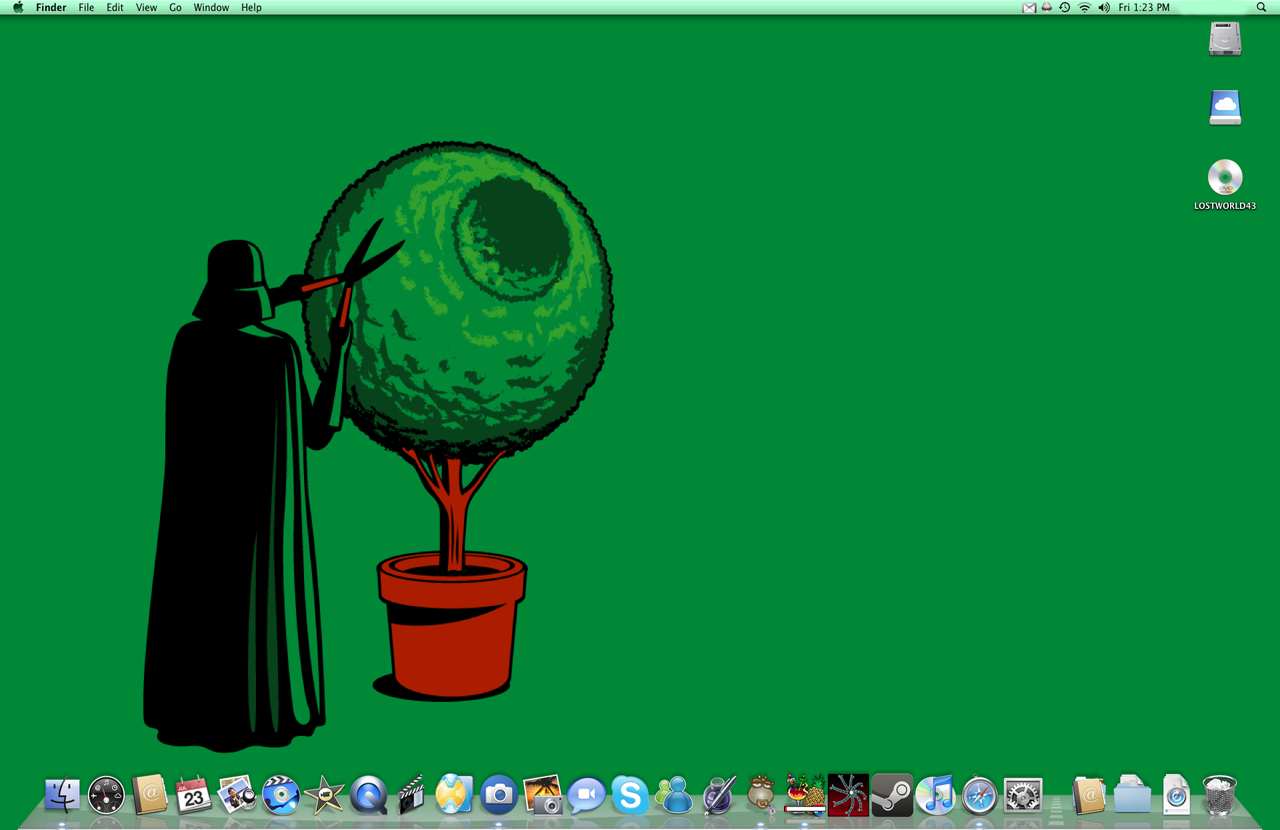The height and width of the screenshot is (830, 1280).
Task: Launch Skype from the Dock
Action: (630, 795)
